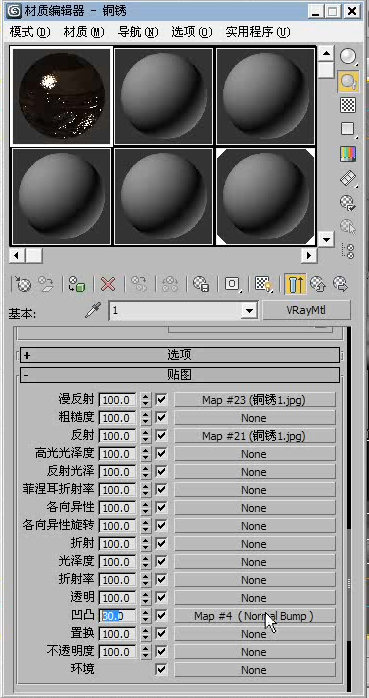Toggle the checkered Background icon
Image resolution: width=369 pixels, height=698 pixels.
(348, 105)
